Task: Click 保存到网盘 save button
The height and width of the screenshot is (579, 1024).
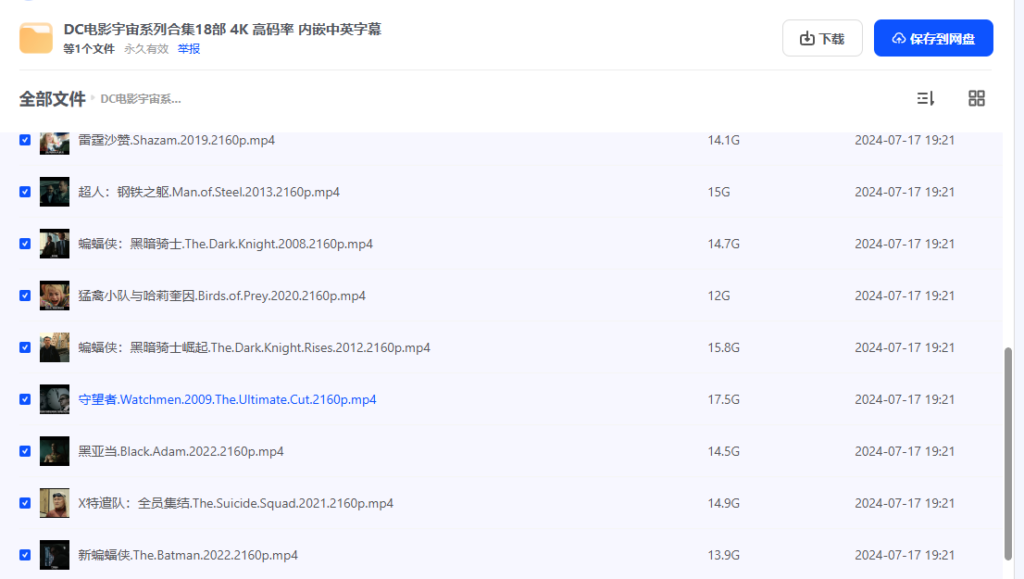Action: [x=933, y=39]
